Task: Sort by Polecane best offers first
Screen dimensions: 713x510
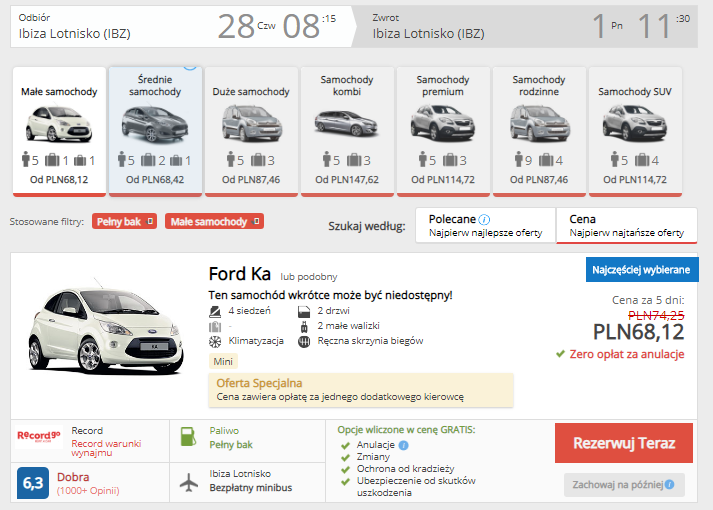Action: (x=486, y=225)
